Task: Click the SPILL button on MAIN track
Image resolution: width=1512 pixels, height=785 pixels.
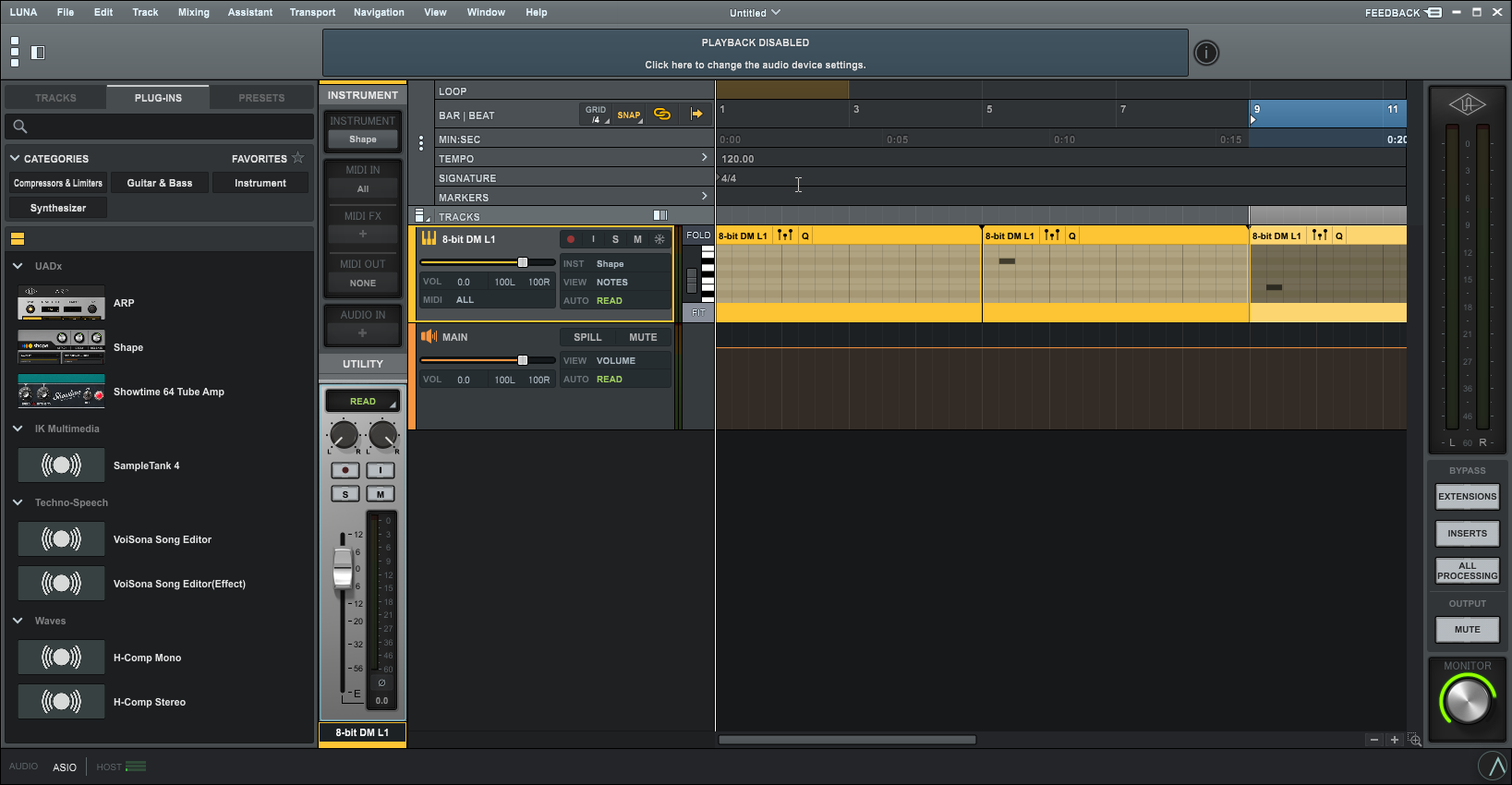Action: pyautogui.click(x=587, y=337)
